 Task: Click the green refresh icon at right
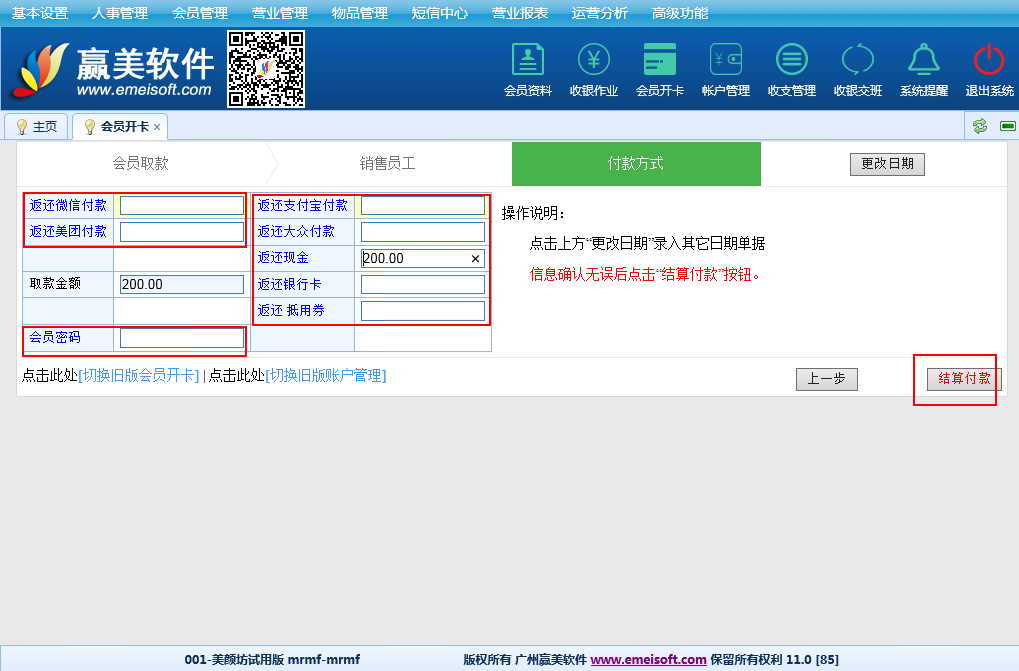tap(980, 126)
